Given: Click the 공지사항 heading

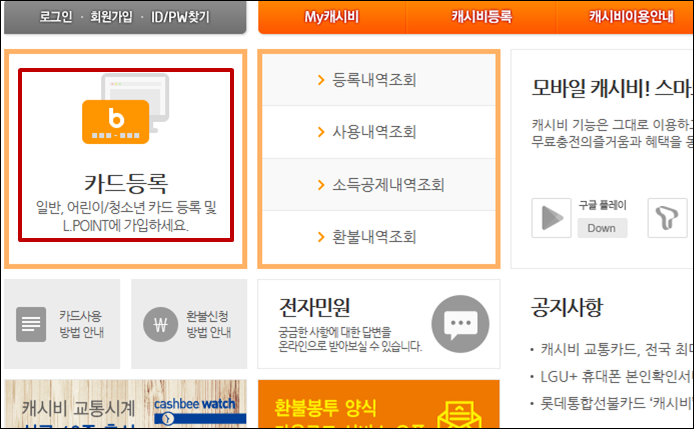Looking at the screenshot, I should click(x=567, y=307).
